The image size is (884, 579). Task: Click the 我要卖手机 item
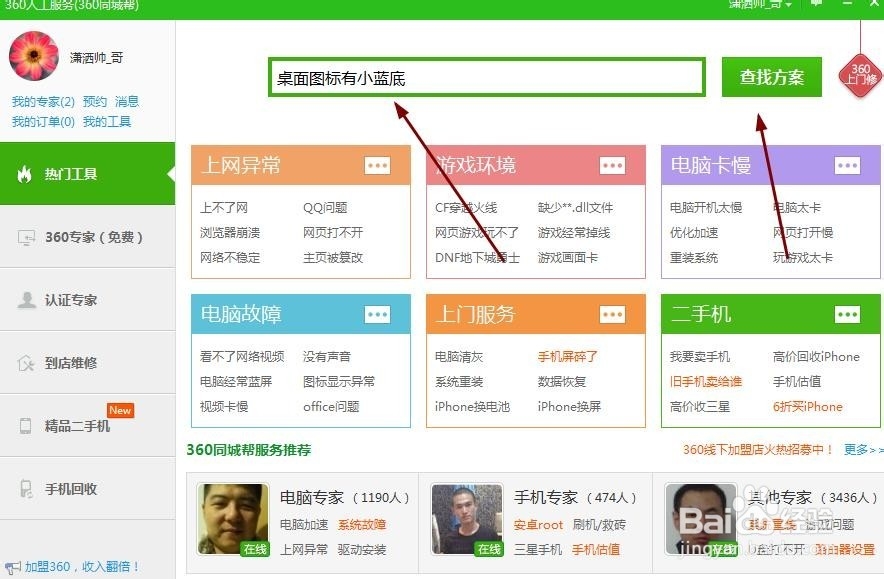pyautogui.click(x=700, y=357)
